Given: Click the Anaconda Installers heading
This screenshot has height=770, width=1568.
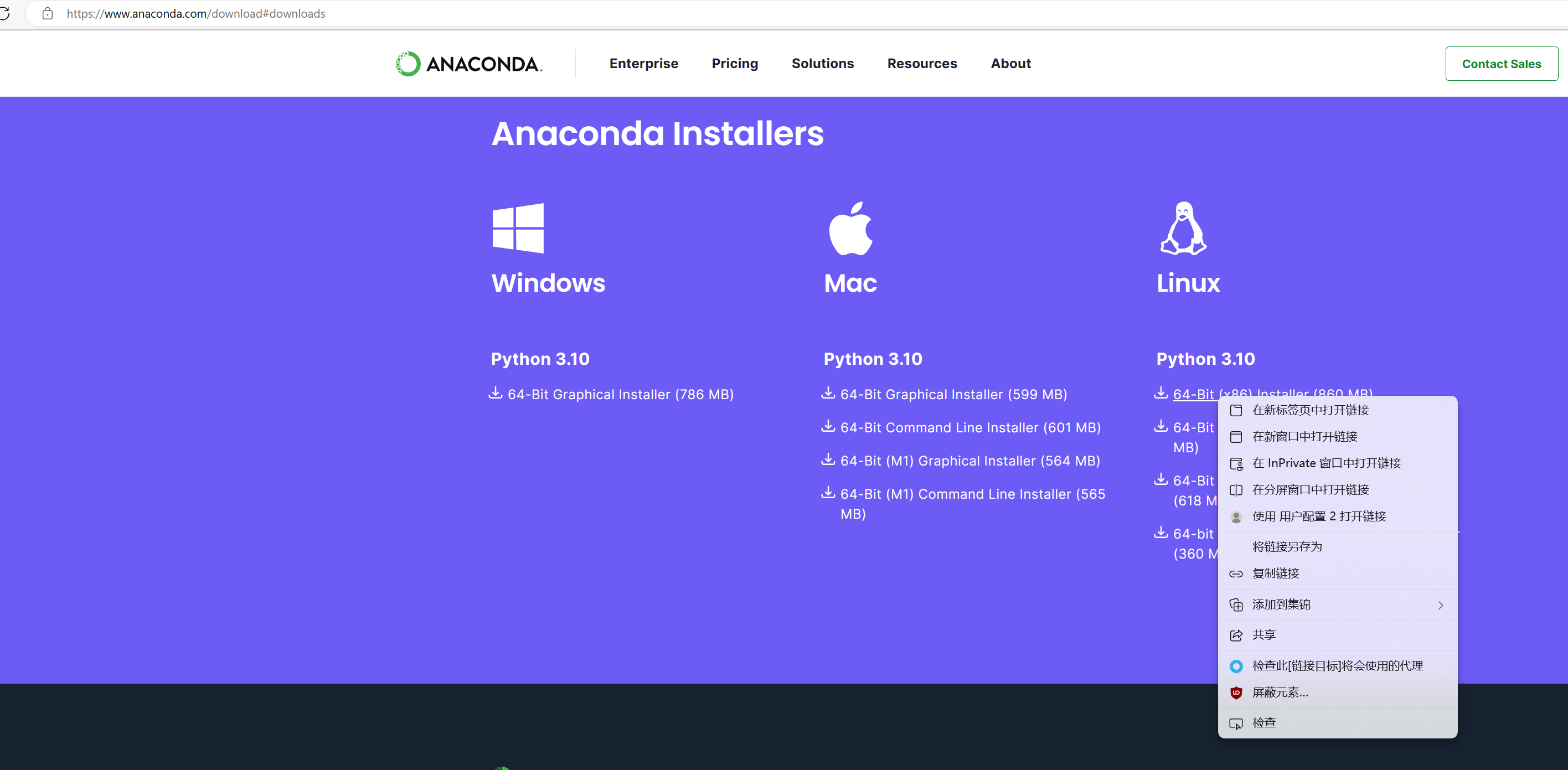Looking at the screenshot, I should (x=657, y=133).
